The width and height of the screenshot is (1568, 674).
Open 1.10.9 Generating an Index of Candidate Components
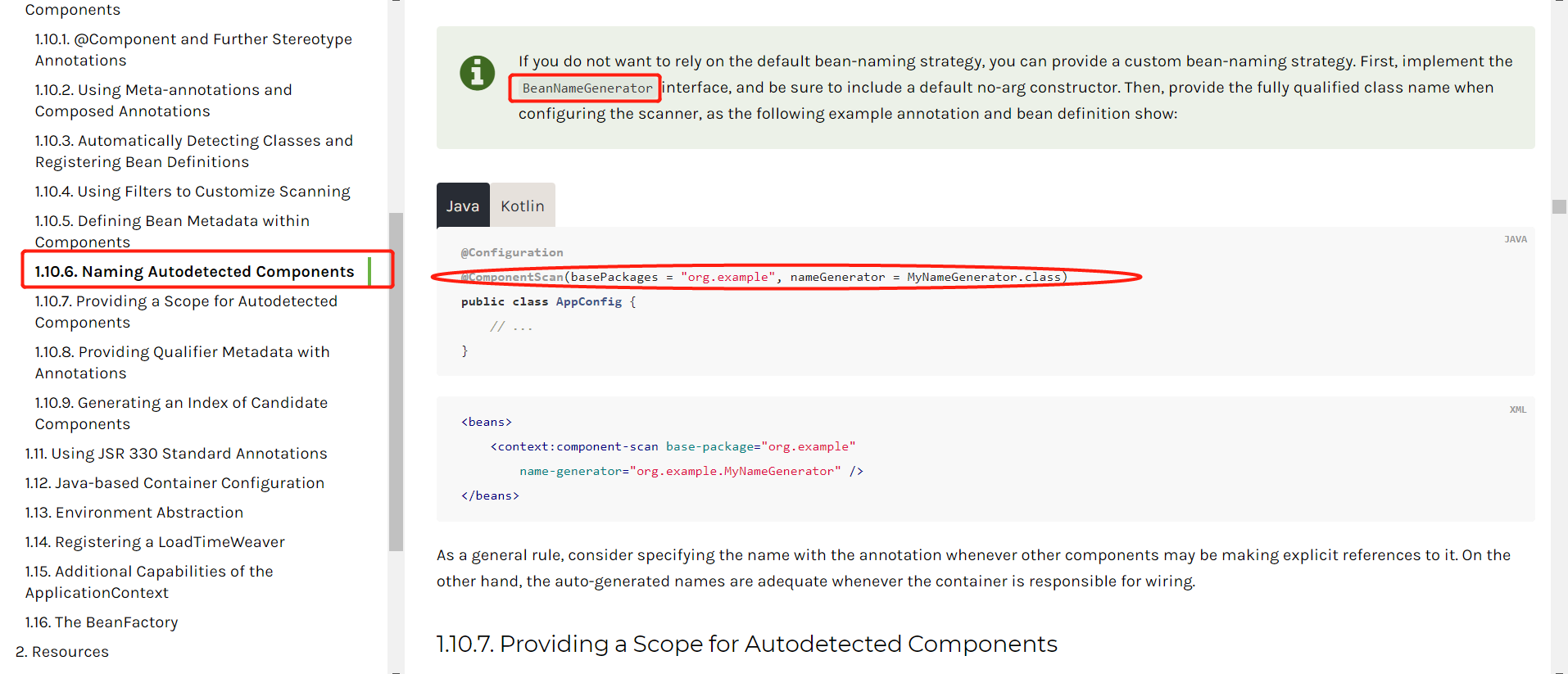point(181,414)
